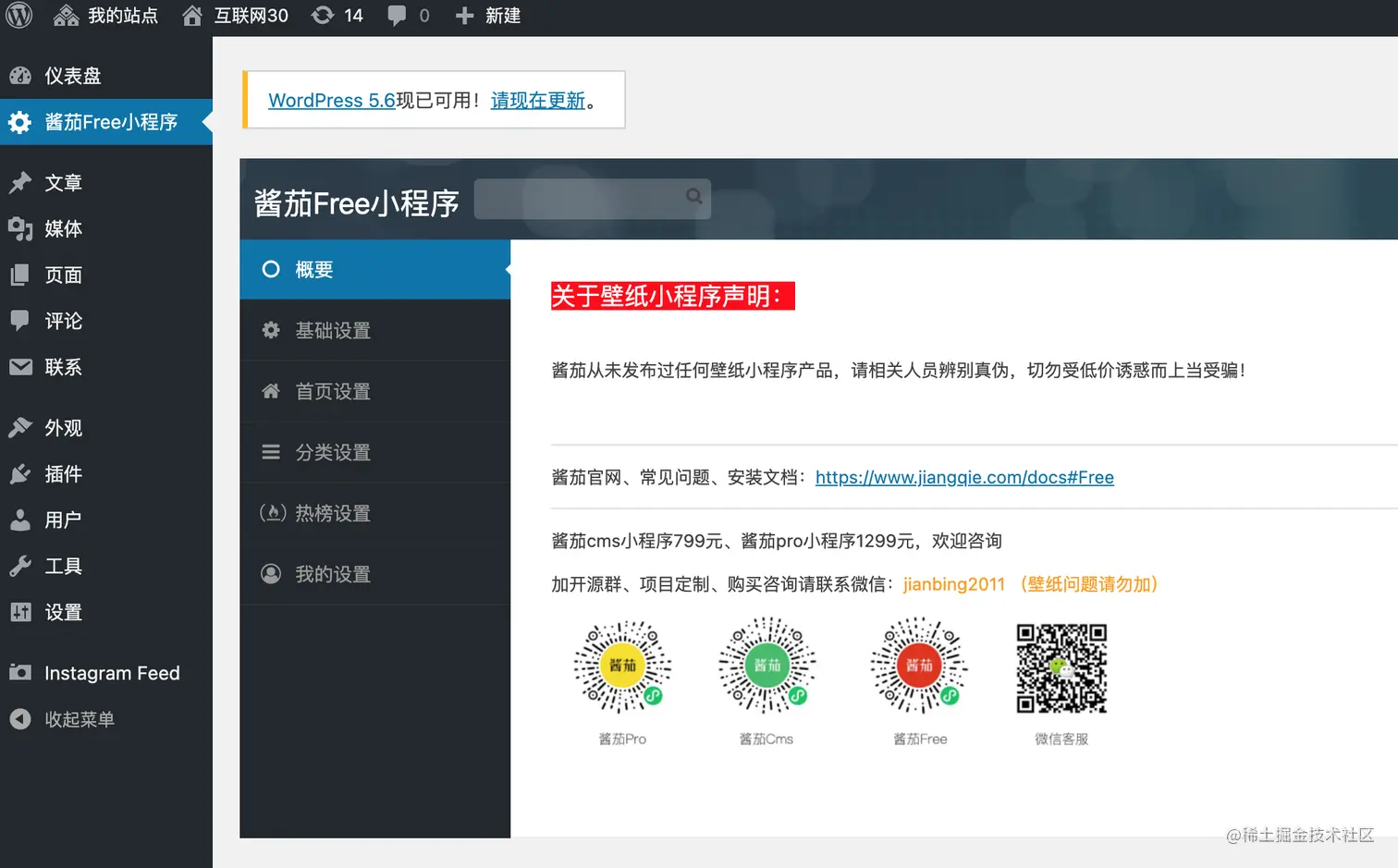Click the 媒体 media icon

(x=20, y=228)
